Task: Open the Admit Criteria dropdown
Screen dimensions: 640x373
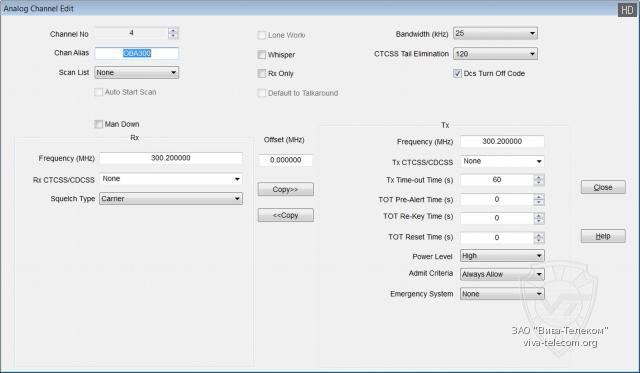Action: (502, 275)
